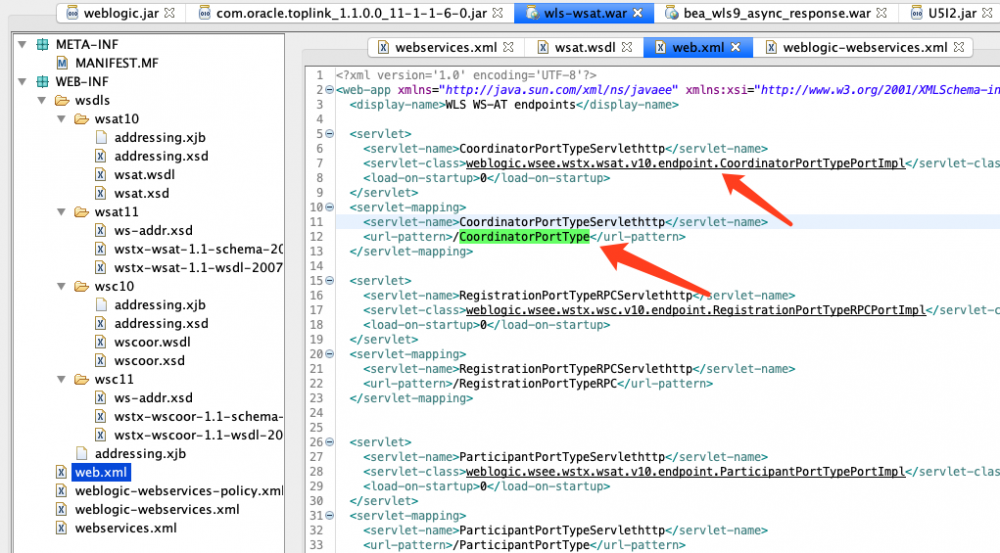Viewport: 1000px width, 553px height.
Task: Fold the servlet block at line 26
Action: click(x=330, y=442)
